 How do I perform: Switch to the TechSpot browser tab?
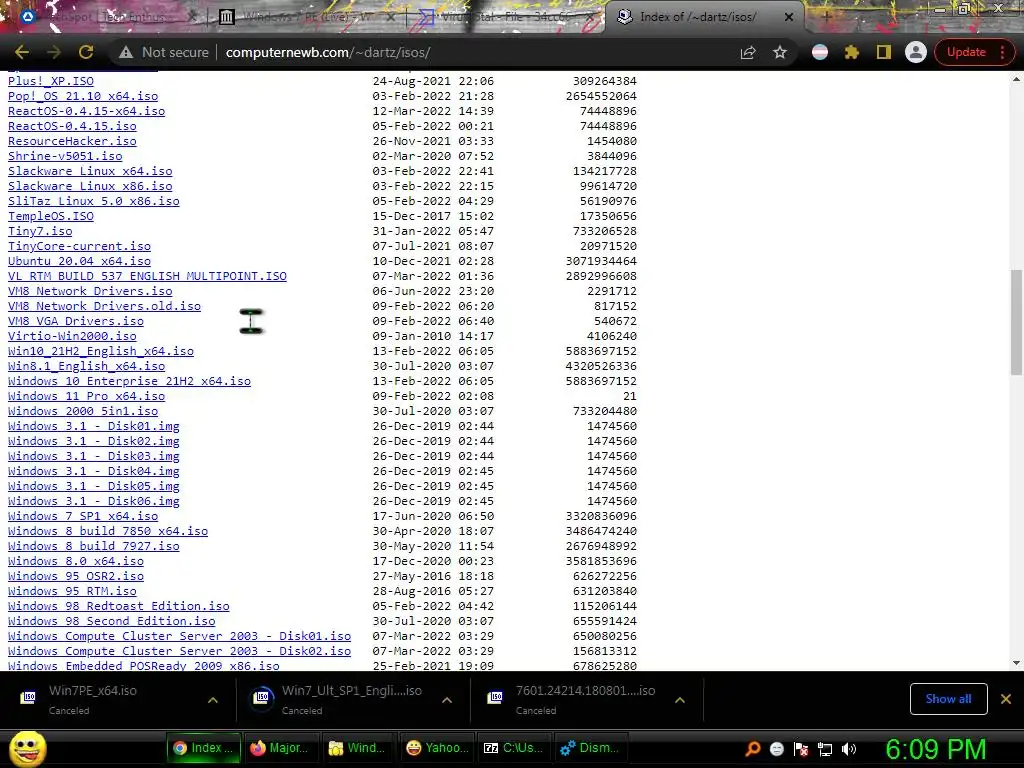pos(108,18)
